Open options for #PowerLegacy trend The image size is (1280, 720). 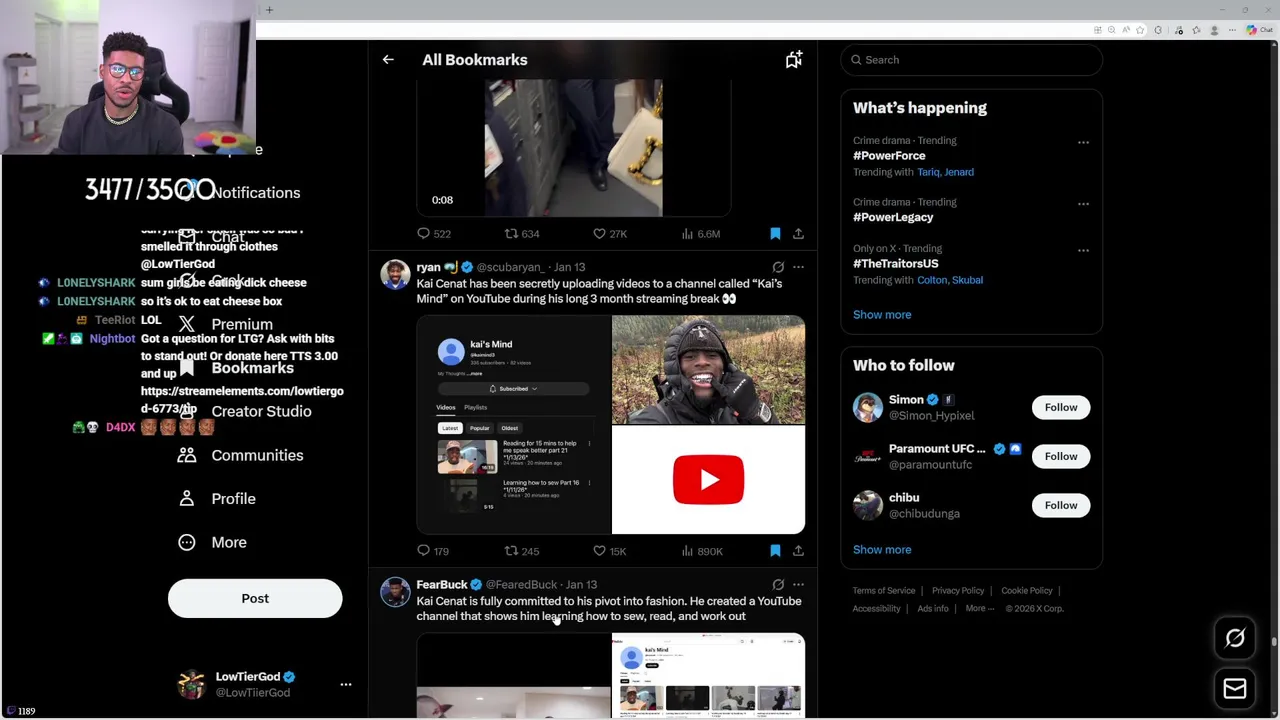(x=1083, y=204)
